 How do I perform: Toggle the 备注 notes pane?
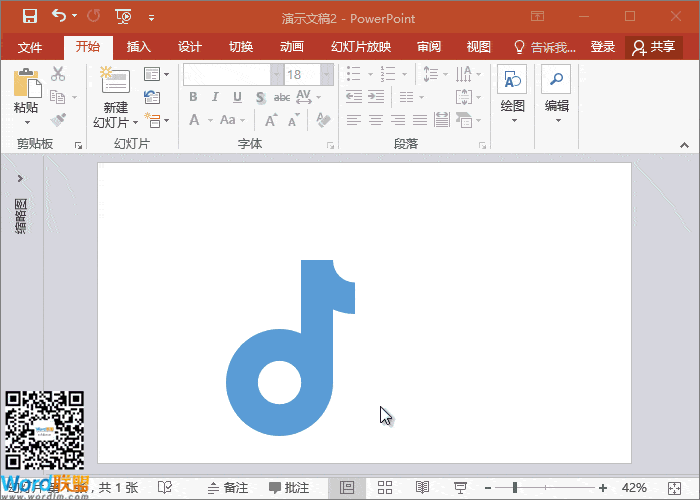228,488
